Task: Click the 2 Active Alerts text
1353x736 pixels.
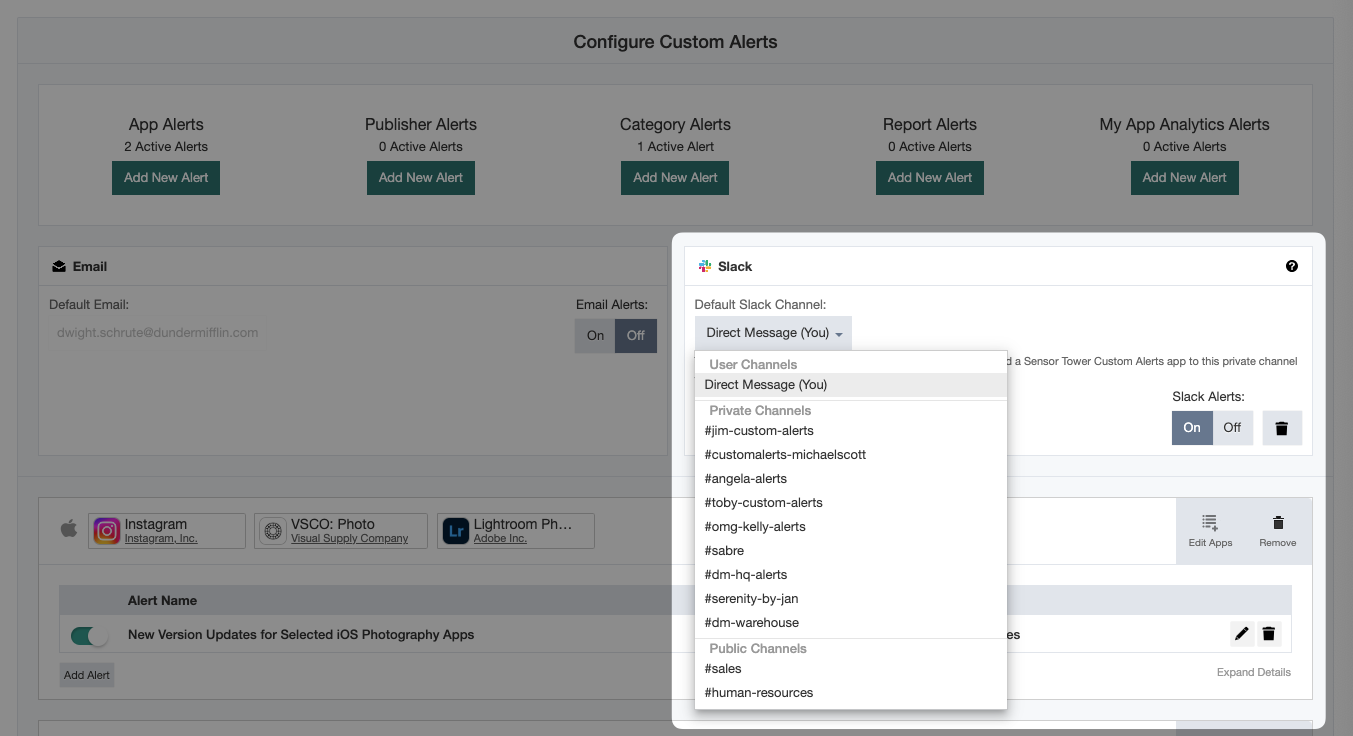Action: pyautogui.click(x=166, y=147)
